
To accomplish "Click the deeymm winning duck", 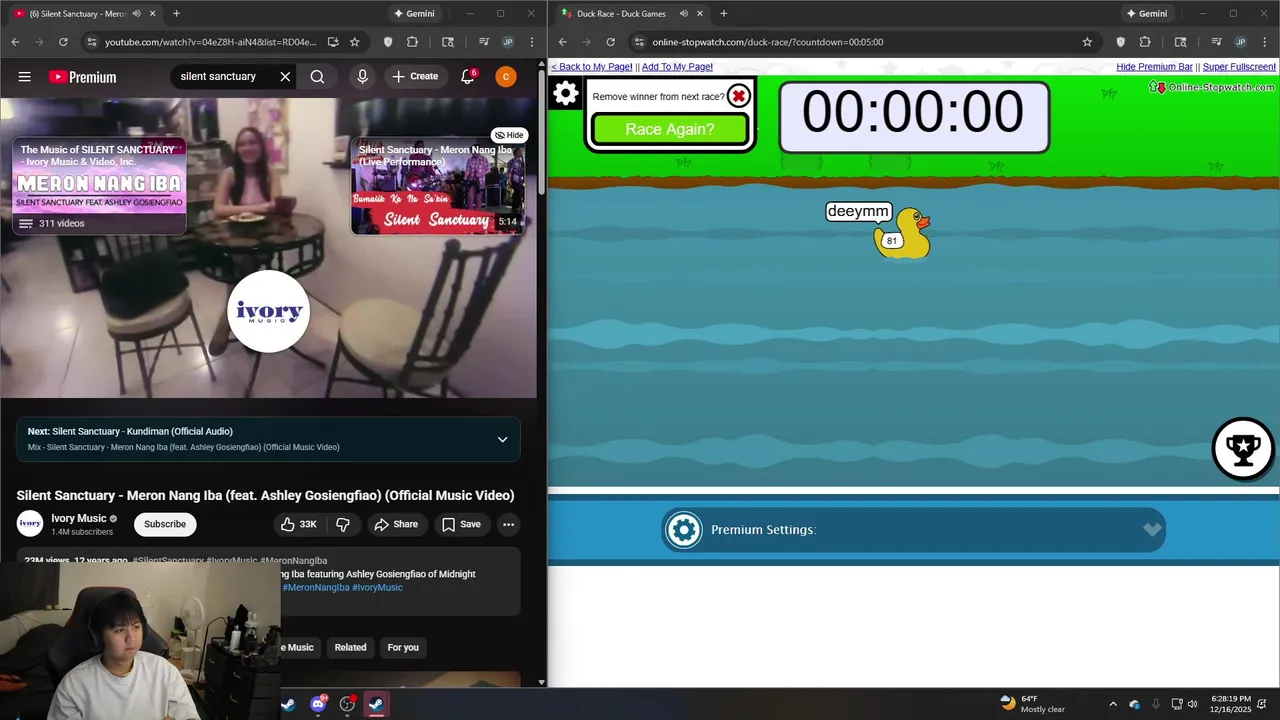I will click(902, 233).
